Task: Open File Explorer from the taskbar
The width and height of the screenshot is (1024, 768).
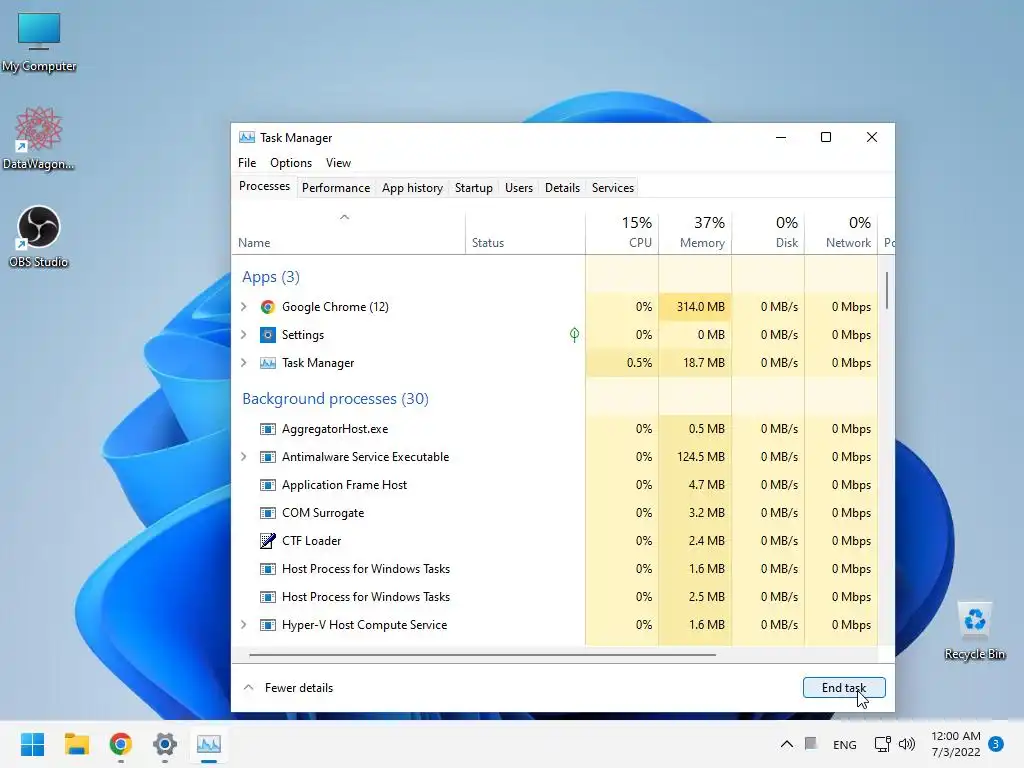Action: (x=76, y=744)
